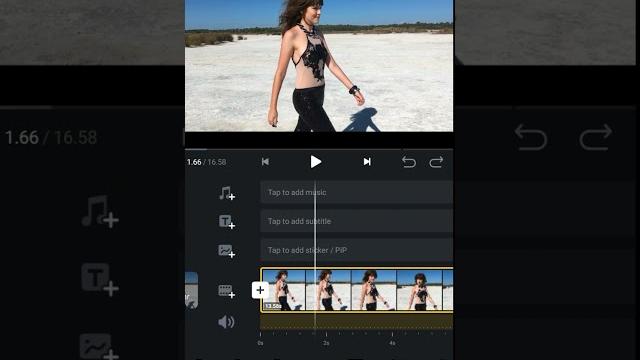This screenshot has width=640, height=360.
Task: Click the Tap to add subtitle track
Action: coord(356,221)
